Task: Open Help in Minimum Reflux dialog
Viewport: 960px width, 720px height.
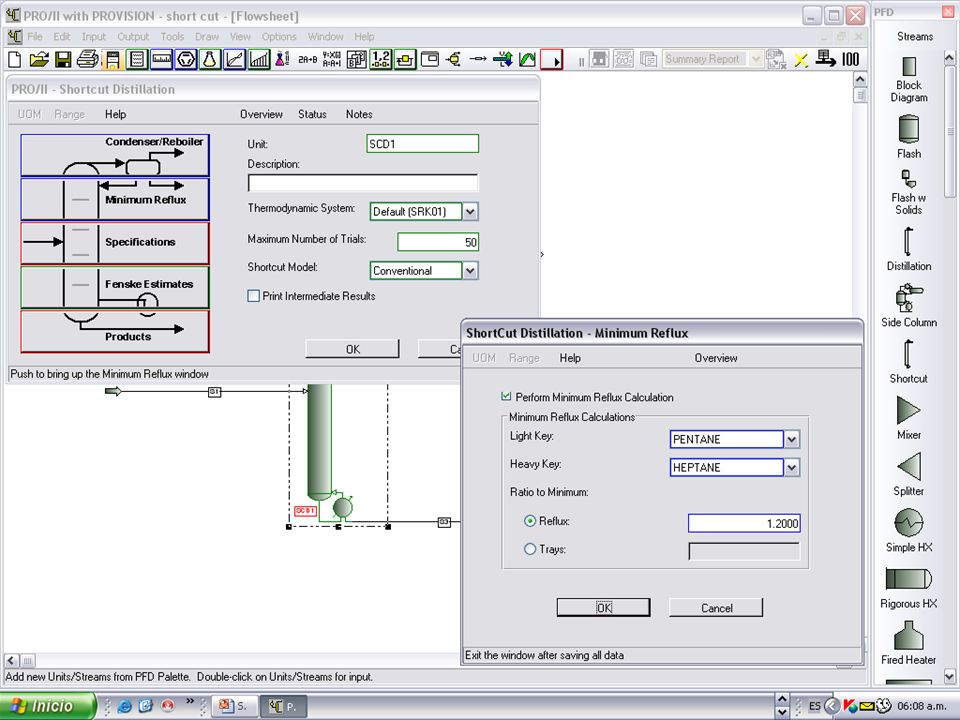Action: 570,358
